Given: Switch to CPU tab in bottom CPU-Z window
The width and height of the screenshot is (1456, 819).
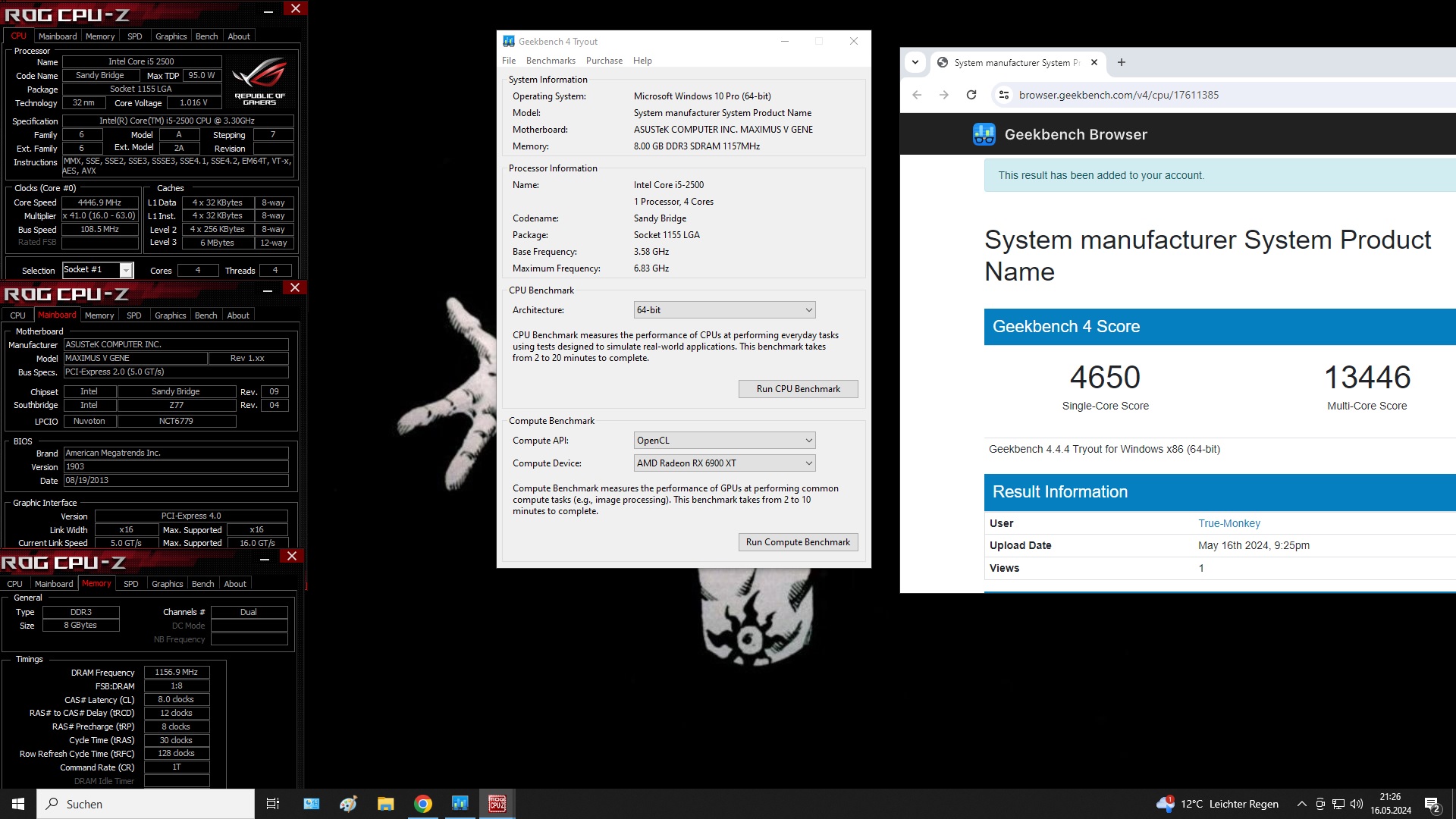Looking at the screenshot, I should (x=14, y=584).
